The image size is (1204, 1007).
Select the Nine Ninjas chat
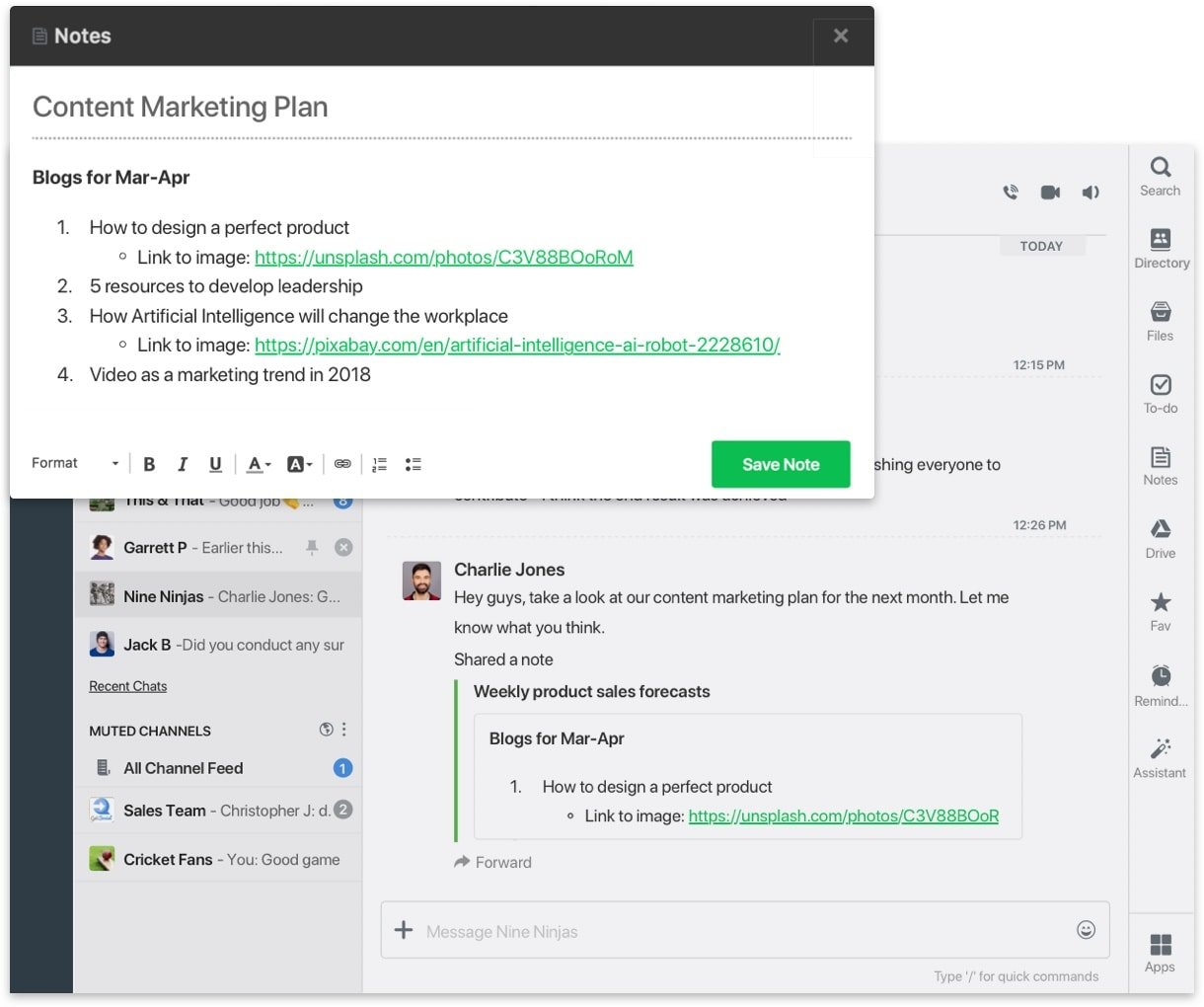coord(218,596)
